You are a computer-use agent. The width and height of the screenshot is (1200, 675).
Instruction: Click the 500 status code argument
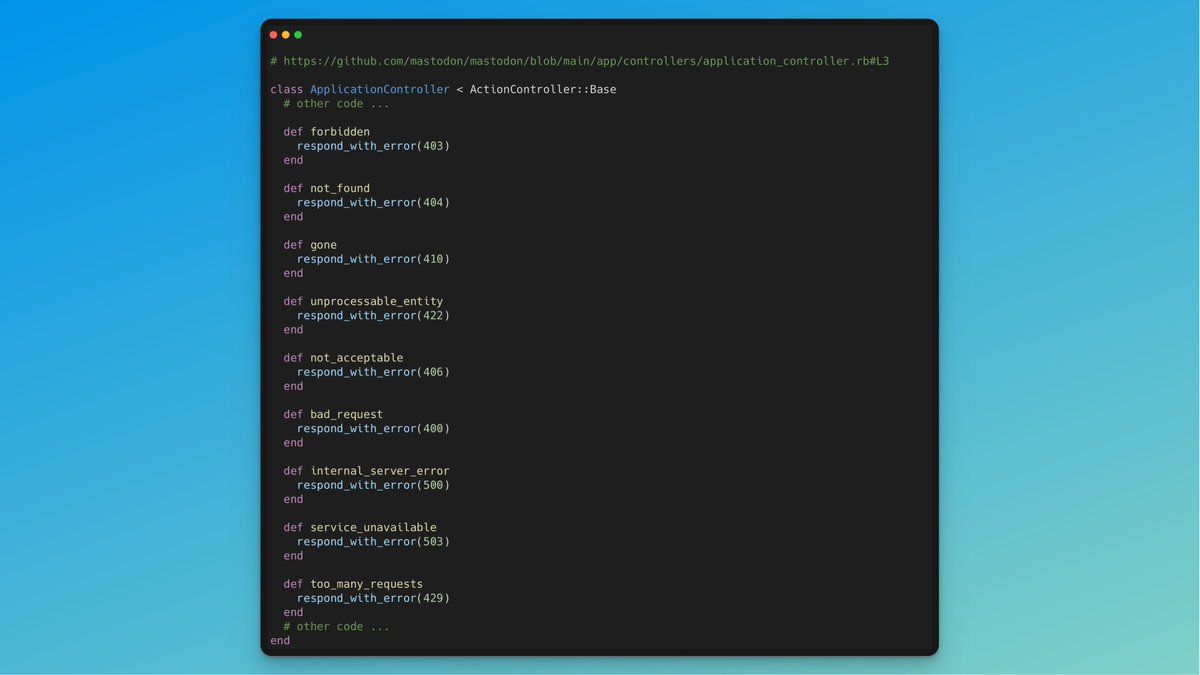tap(430, 484)
